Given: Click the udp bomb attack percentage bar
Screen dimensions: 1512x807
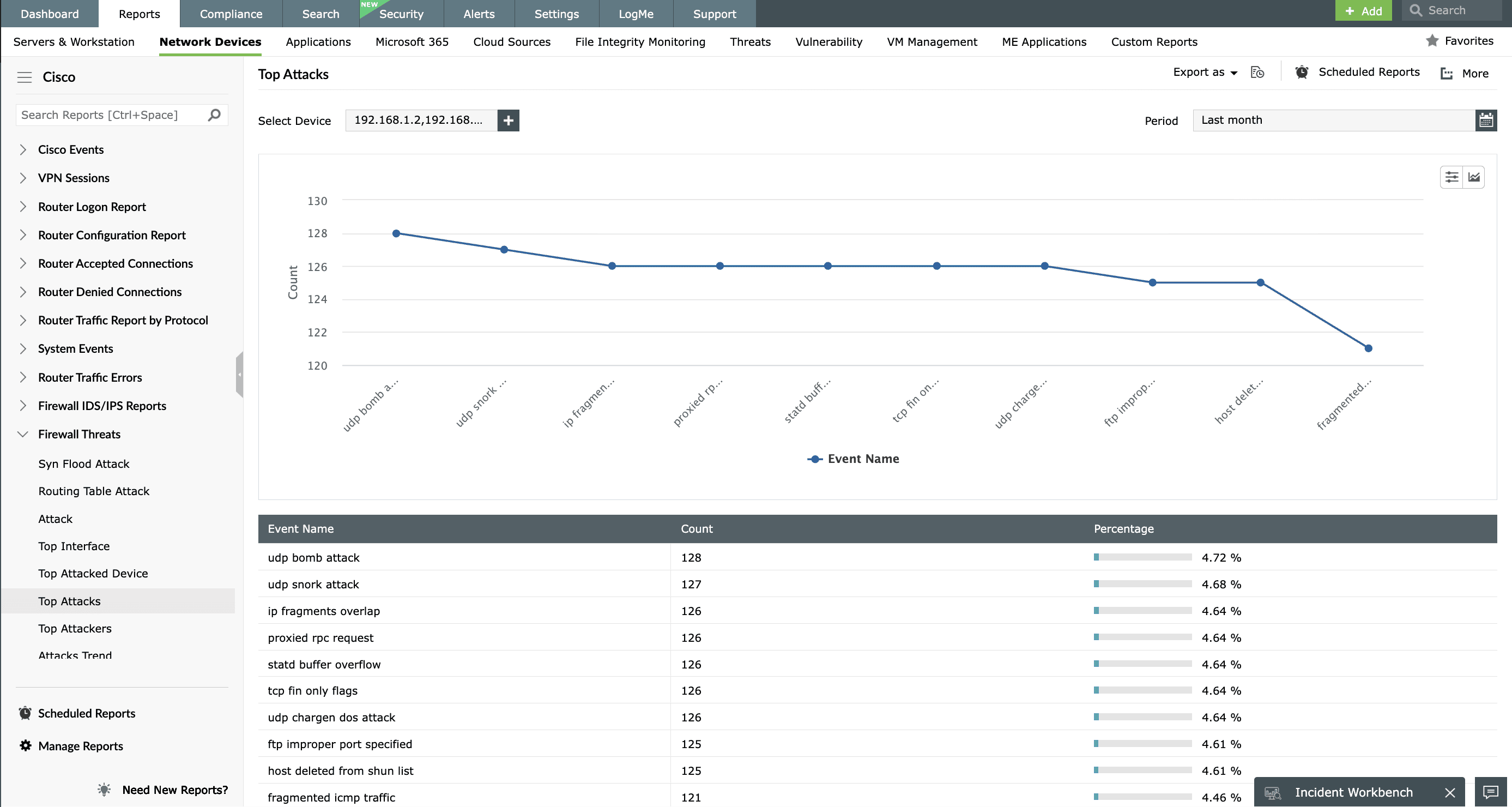Looking at the screenshot, I should pyautogui.click(x=1142, y=557).
